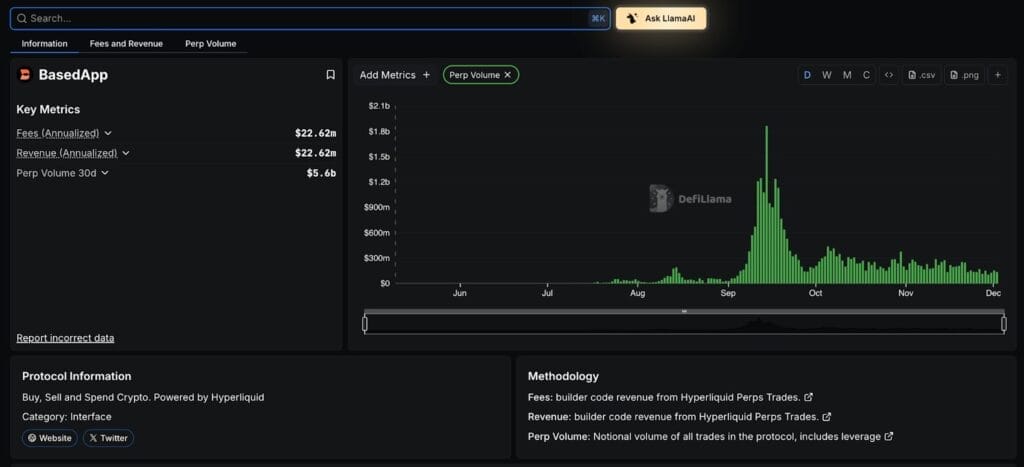
Task: Open the Add Metrics menu
Action: click(395, 75)
